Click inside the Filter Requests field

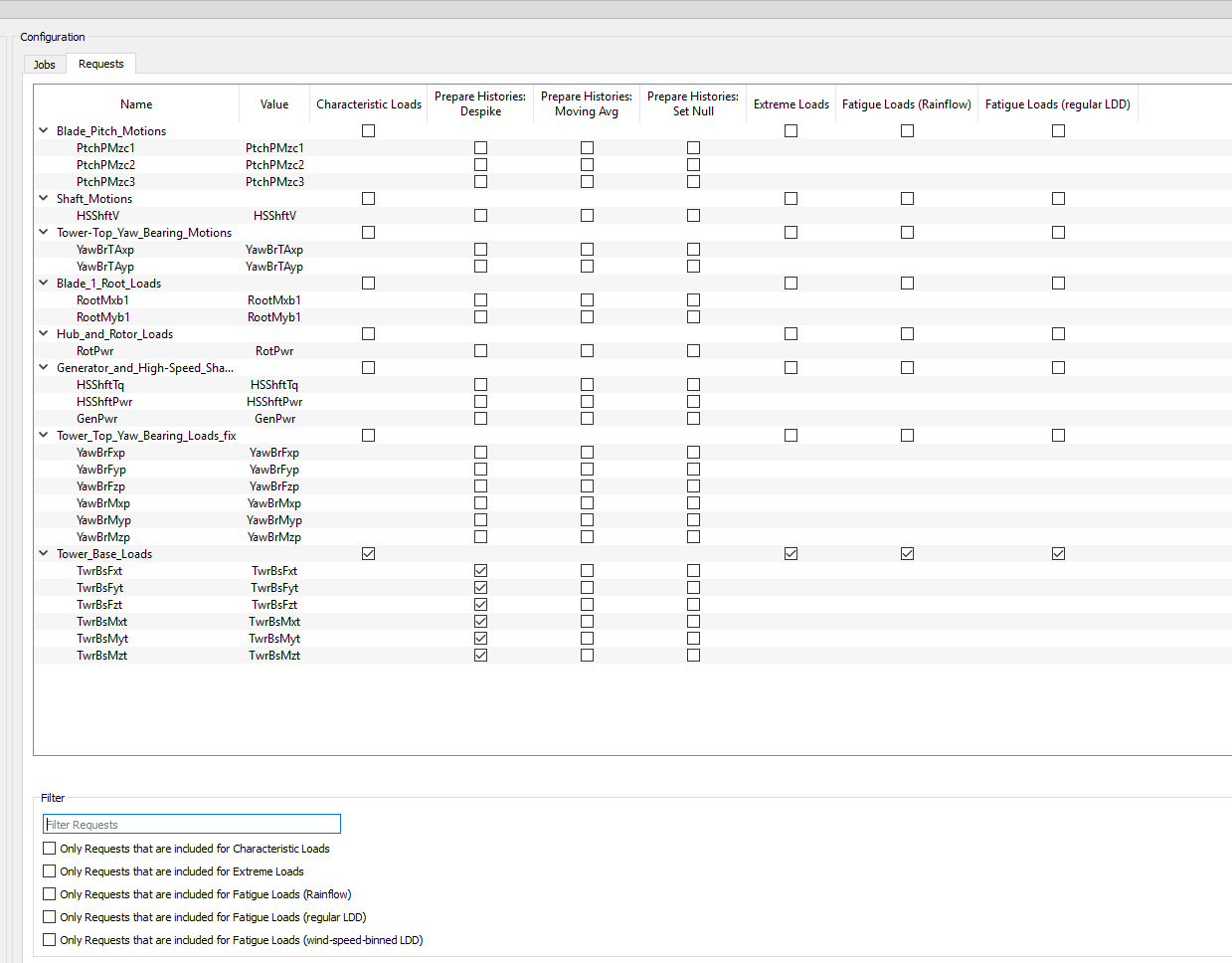click(192, 824)
